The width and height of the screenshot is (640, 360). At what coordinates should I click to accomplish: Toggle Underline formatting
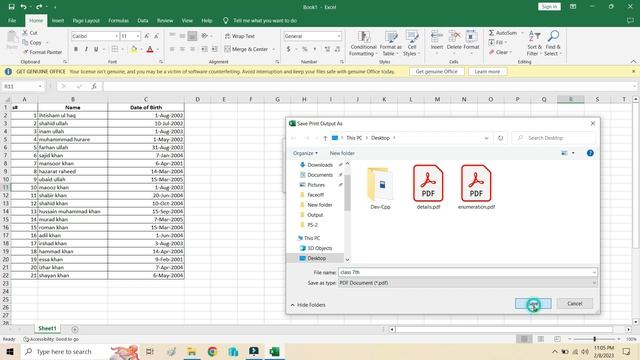point(96,49)
